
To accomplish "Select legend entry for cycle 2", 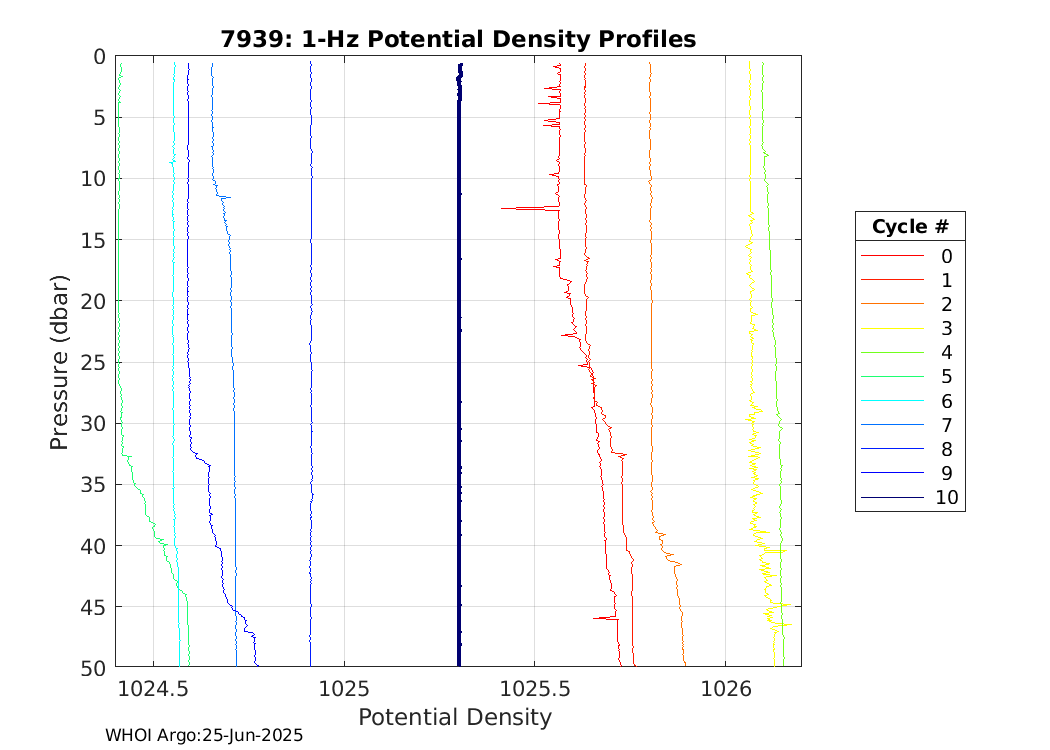I will click(910, 304).
